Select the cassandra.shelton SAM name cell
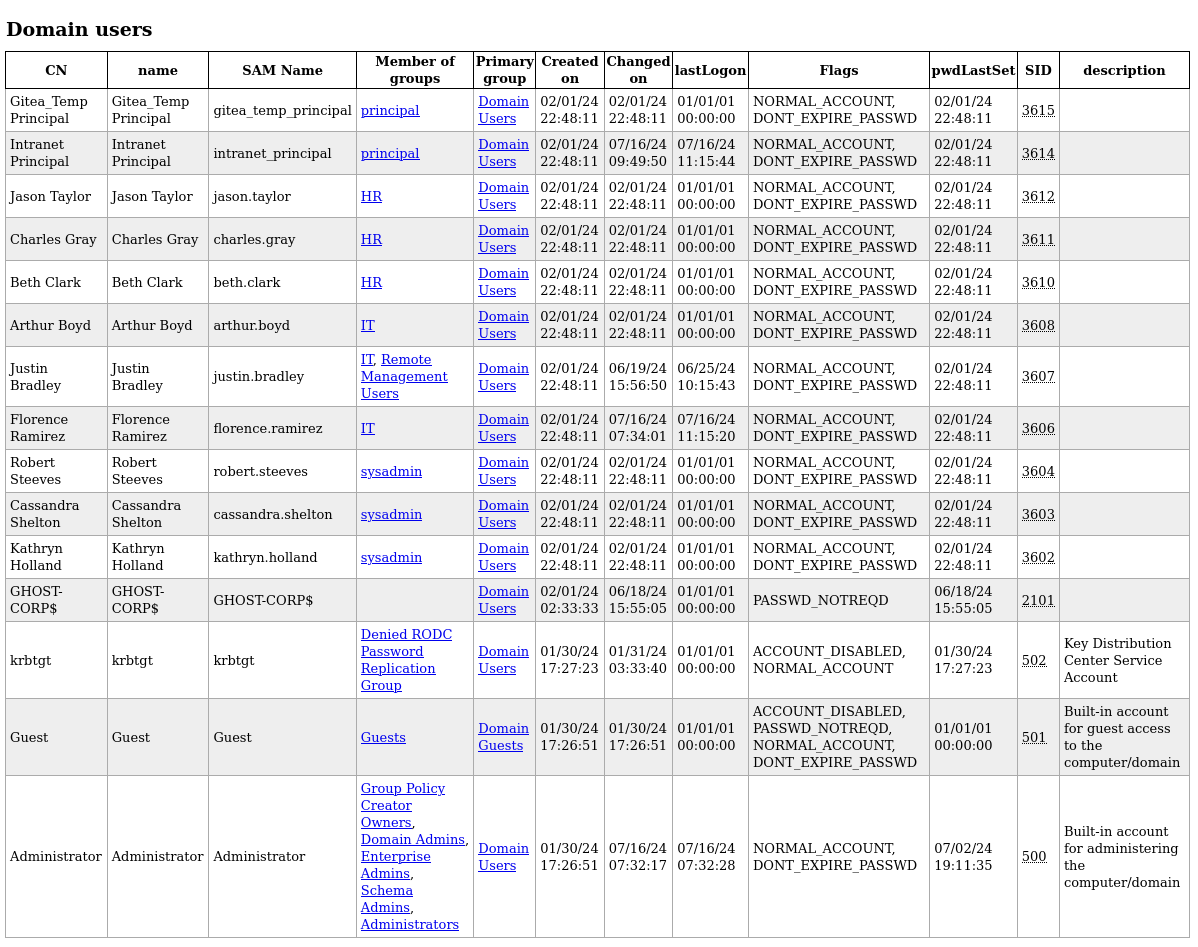The width and height of the screenshot is (1198, 947). click(282, 514)
